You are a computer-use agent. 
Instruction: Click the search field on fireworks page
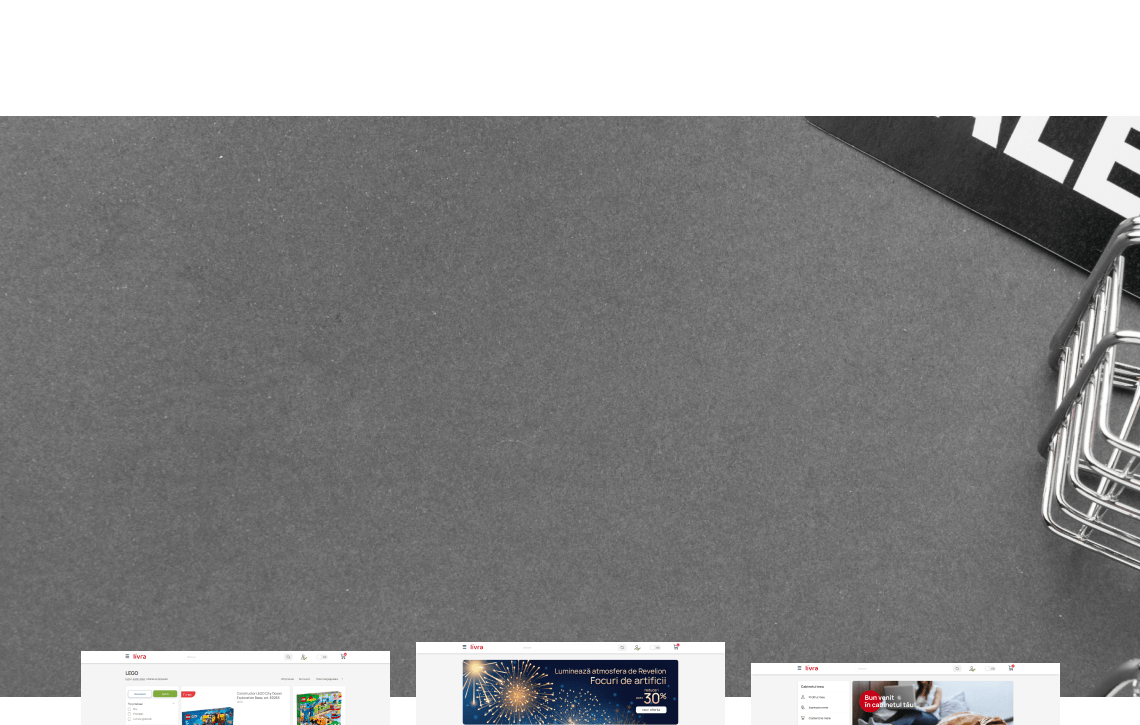560,647
